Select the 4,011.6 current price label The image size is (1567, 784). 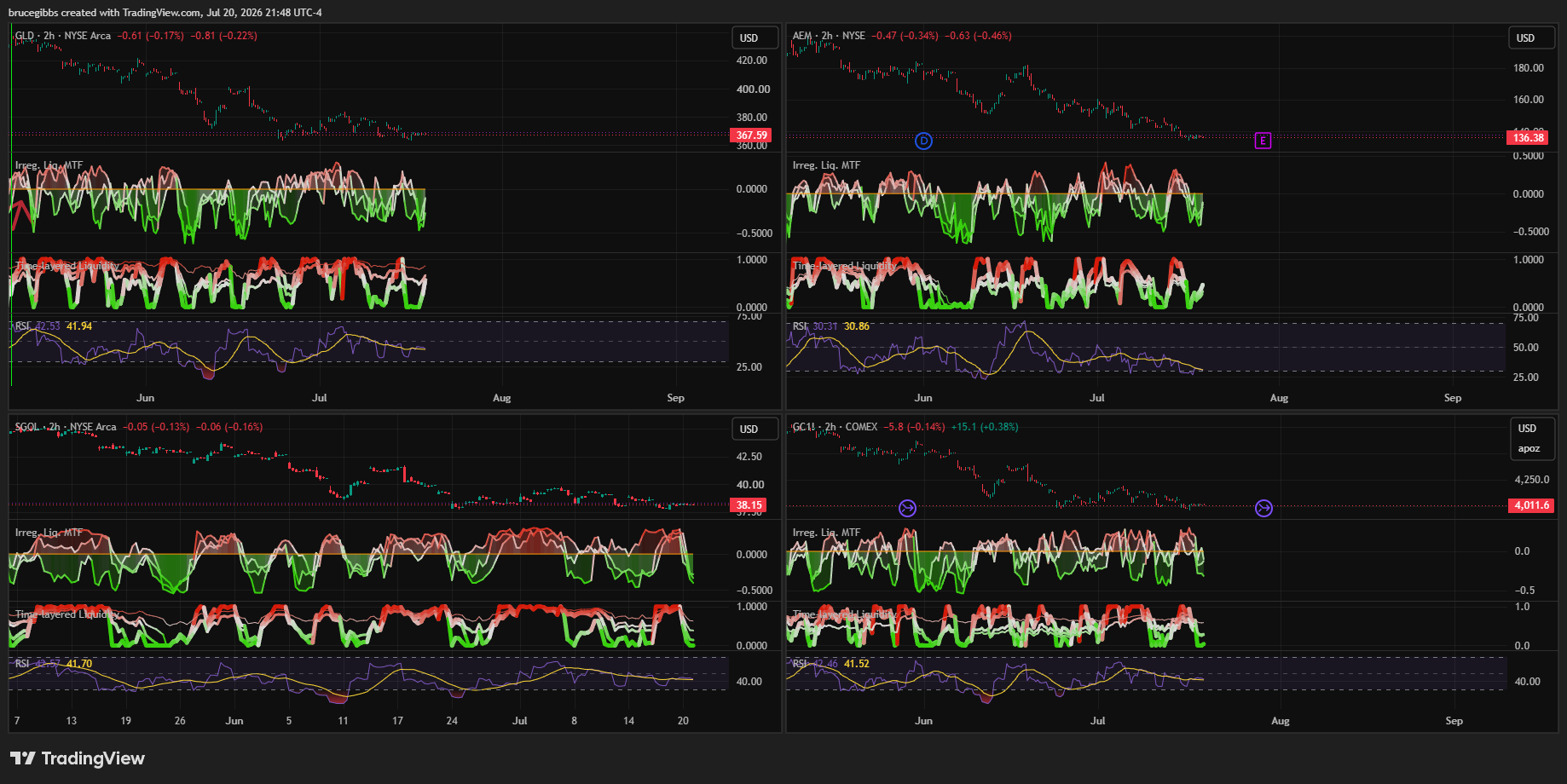pyautogui.click(x=1531, y=505)
